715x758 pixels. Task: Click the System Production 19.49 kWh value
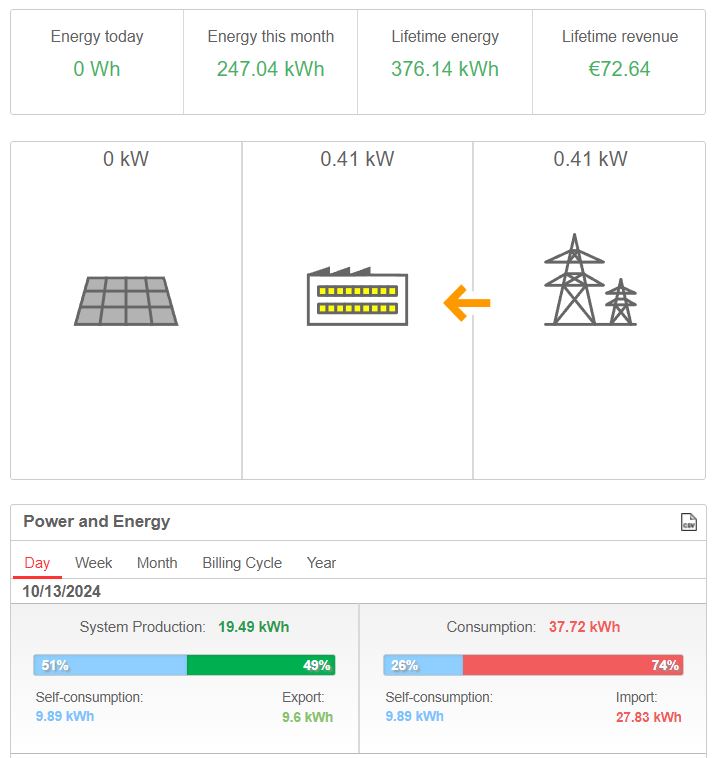253,627
